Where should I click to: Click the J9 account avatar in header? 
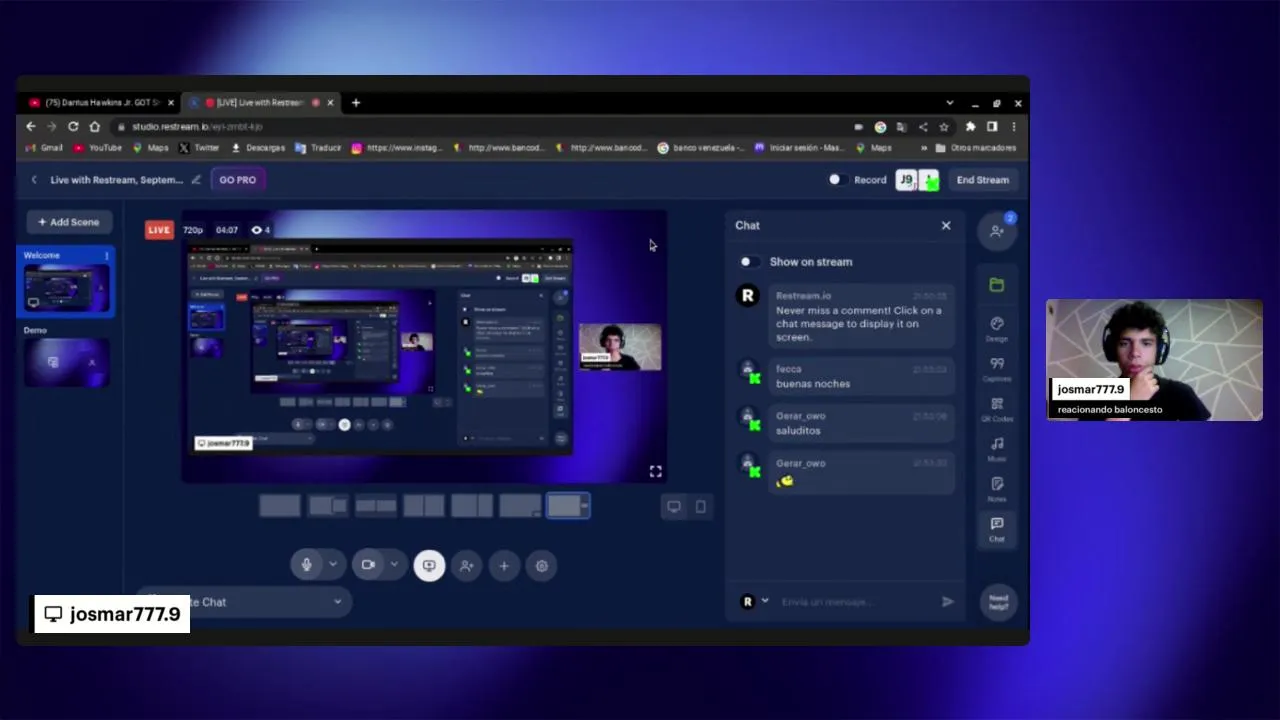906,180
